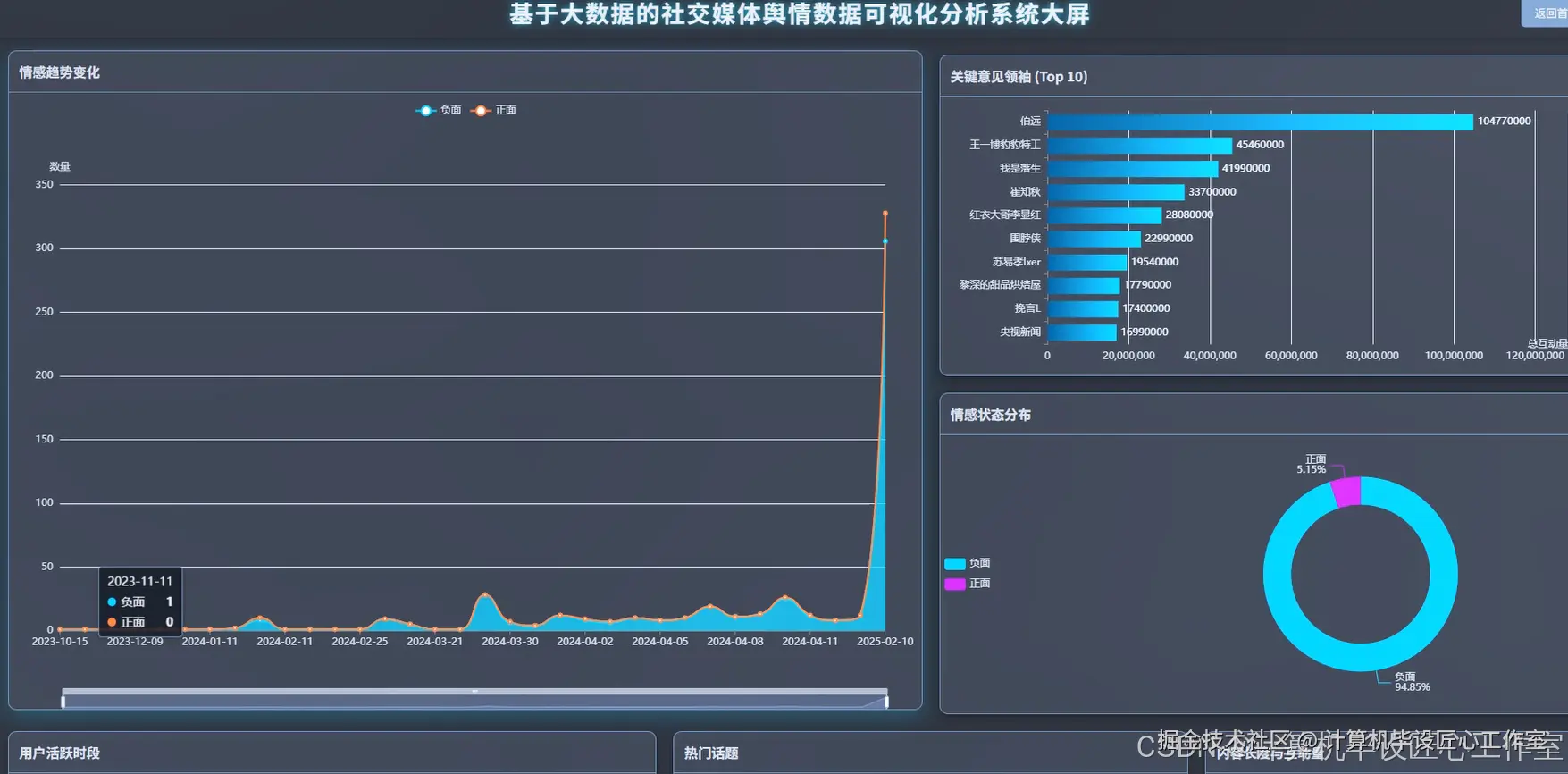
Task: Click the 19540000 value label
Action: click(1154, 262)
